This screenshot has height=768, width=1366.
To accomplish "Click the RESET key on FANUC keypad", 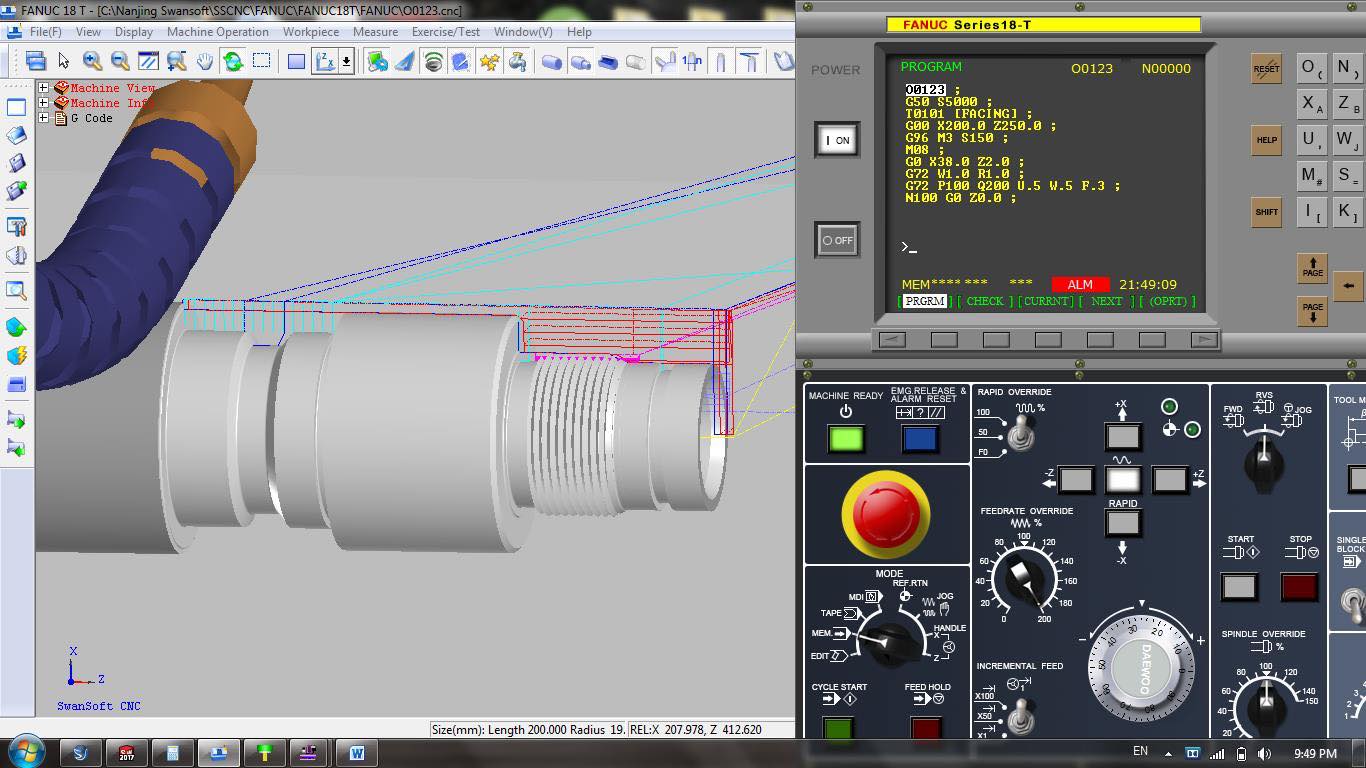I will click(1266, 68).
